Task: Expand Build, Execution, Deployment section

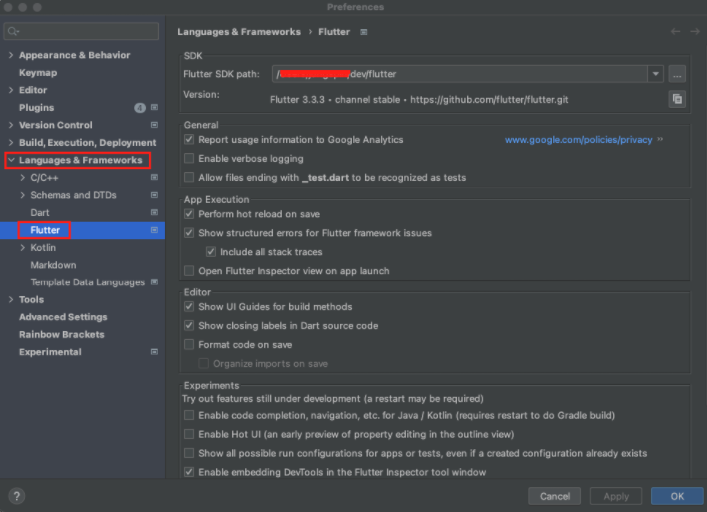Action: point(11,142)
